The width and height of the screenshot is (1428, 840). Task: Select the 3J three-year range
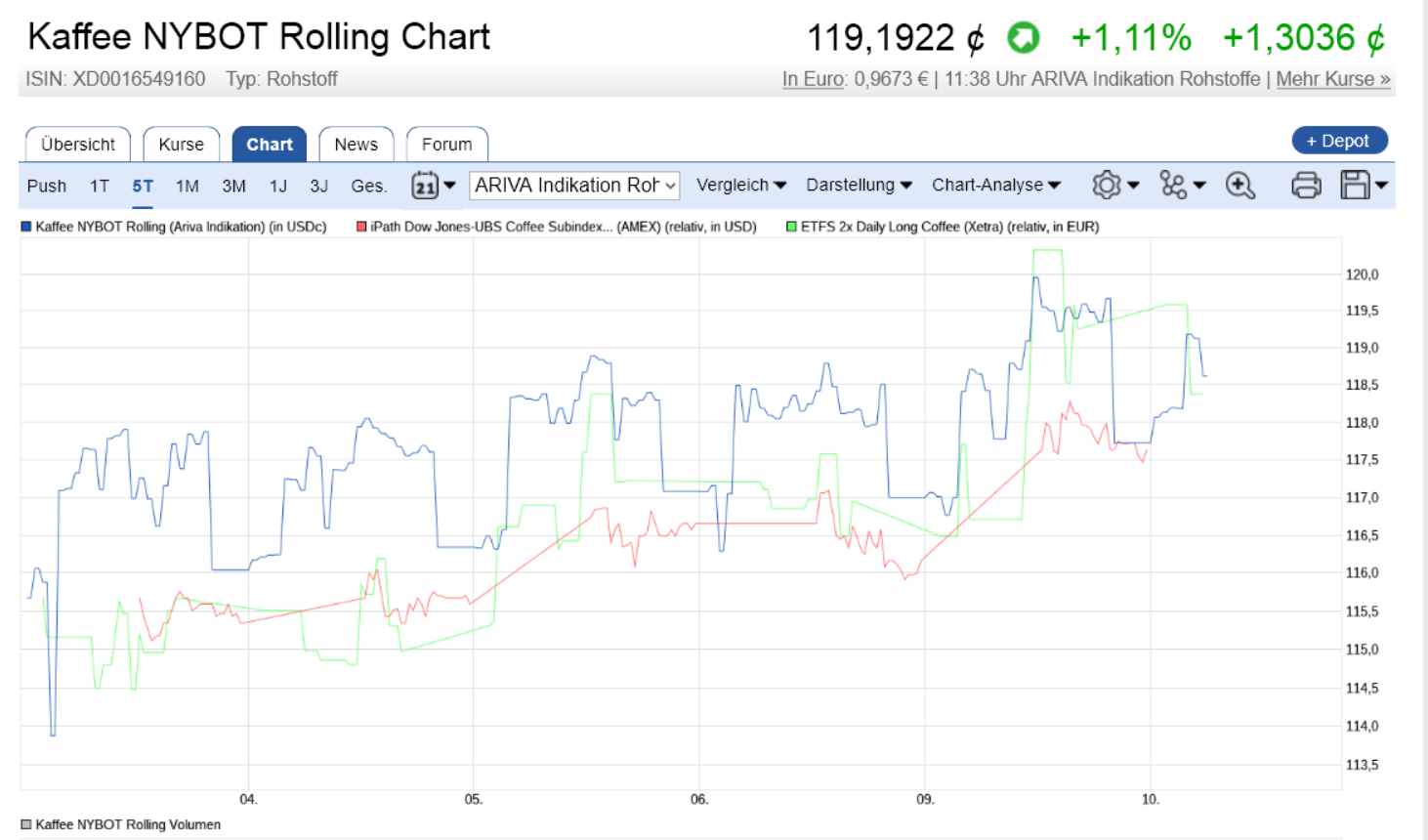[x=318, y=186]
